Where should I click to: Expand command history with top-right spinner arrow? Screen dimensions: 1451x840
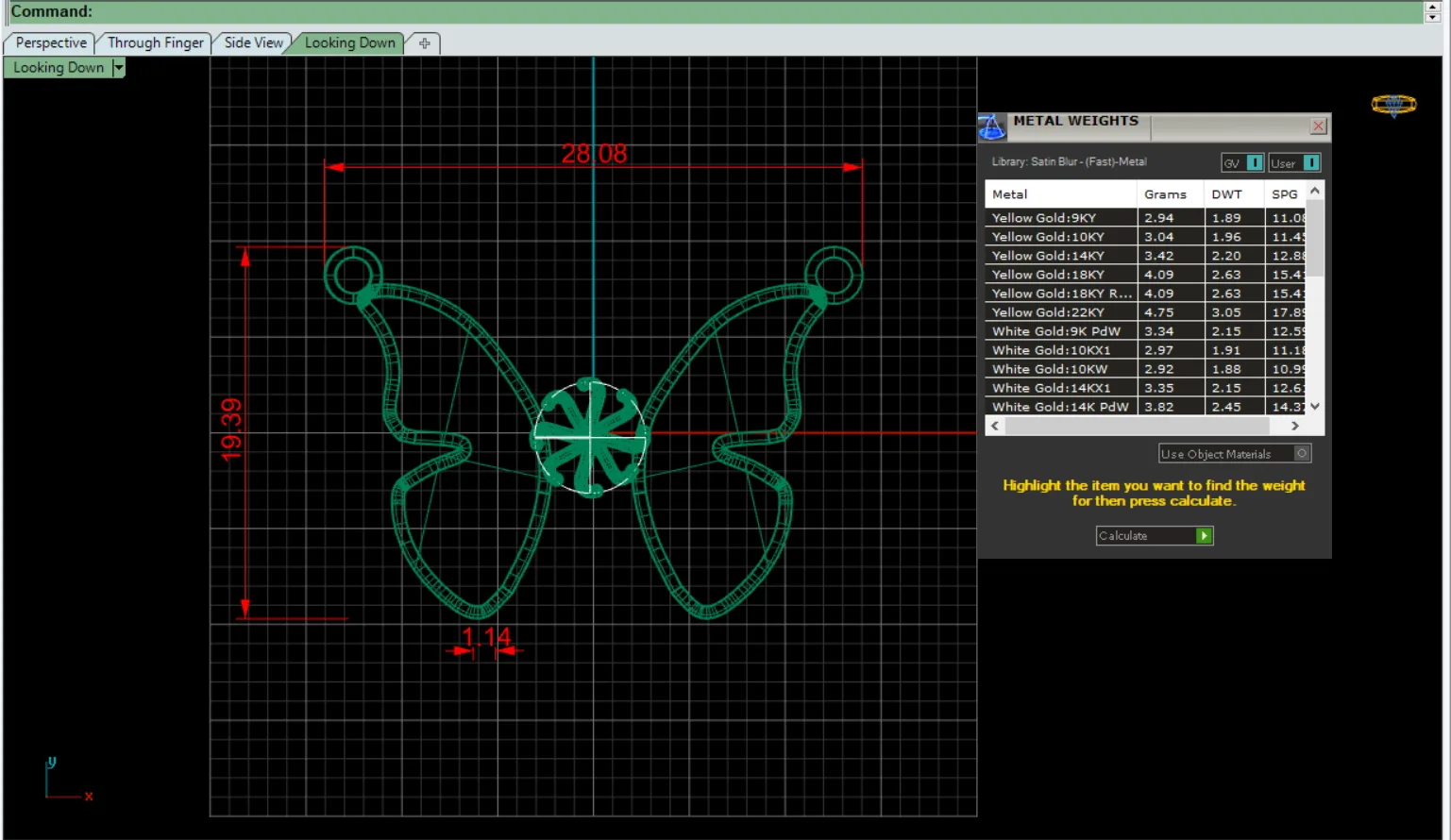[1432, 7]
